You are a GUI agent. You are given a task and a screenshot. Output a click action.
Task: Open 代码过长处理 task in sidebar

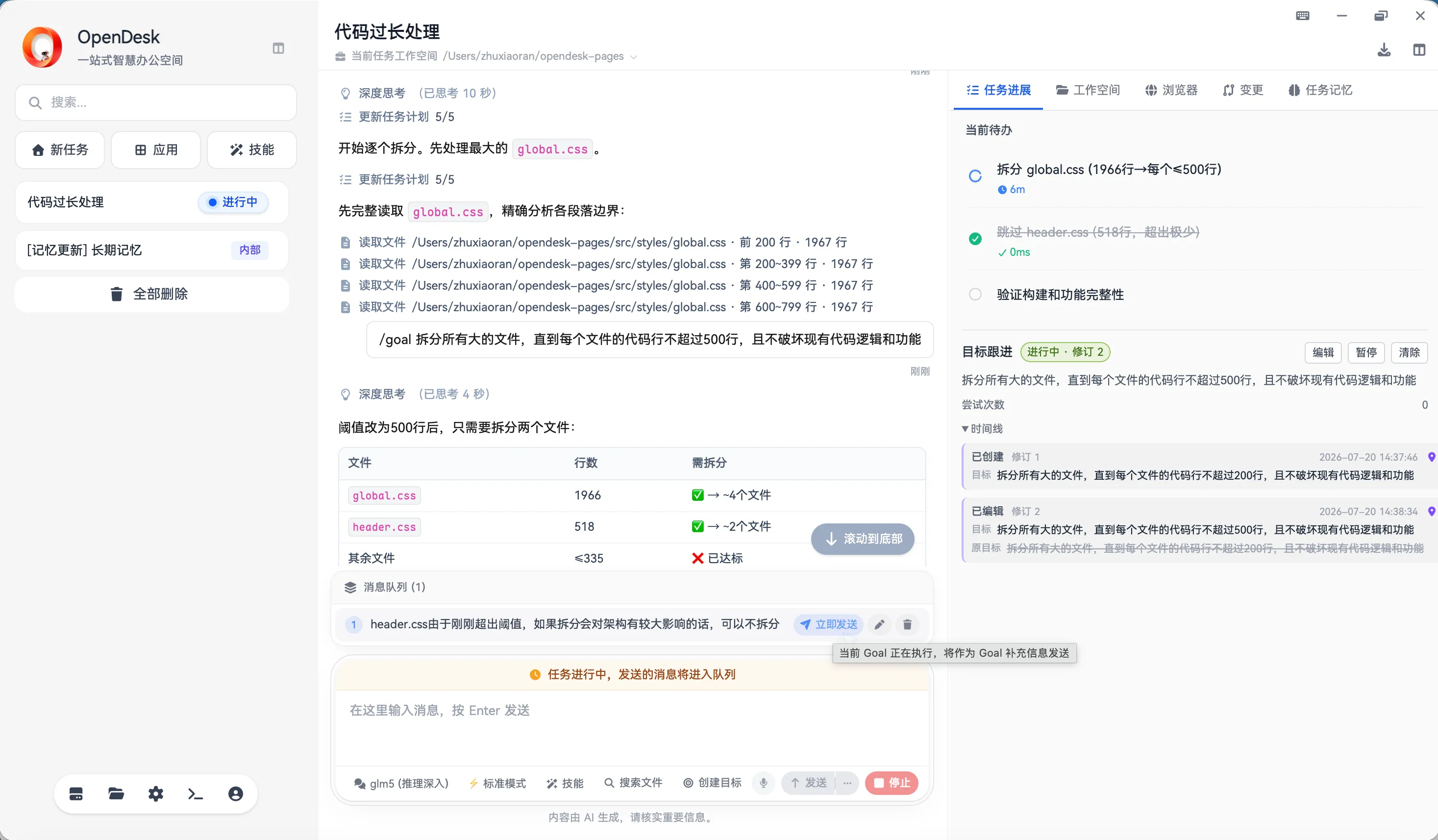(151, 202)
